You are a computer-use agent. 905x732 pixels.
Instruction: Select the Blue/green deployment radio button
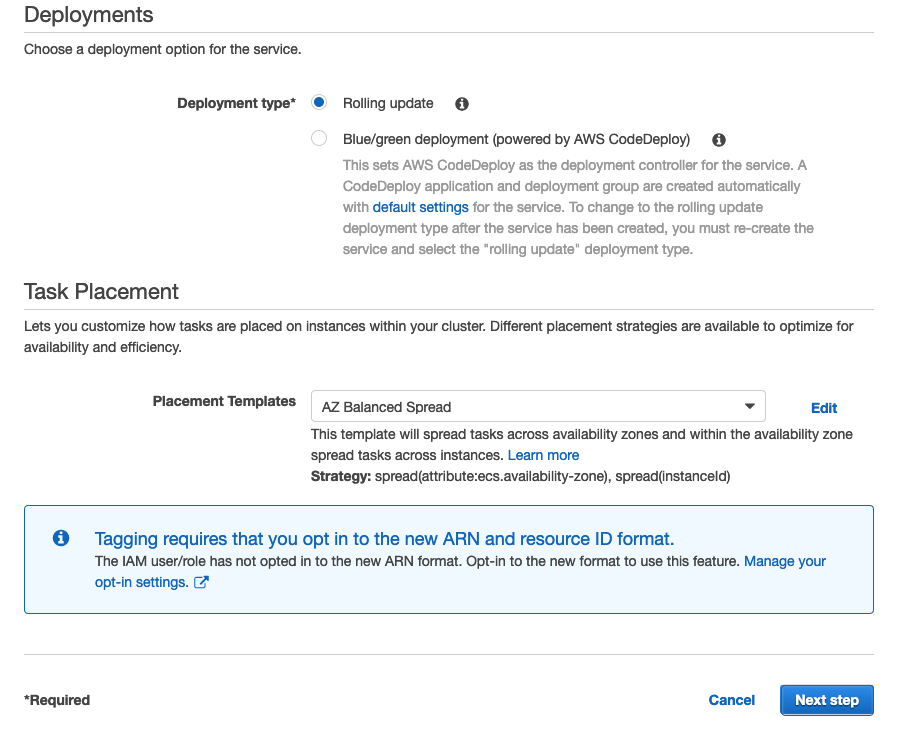[319, 139]
